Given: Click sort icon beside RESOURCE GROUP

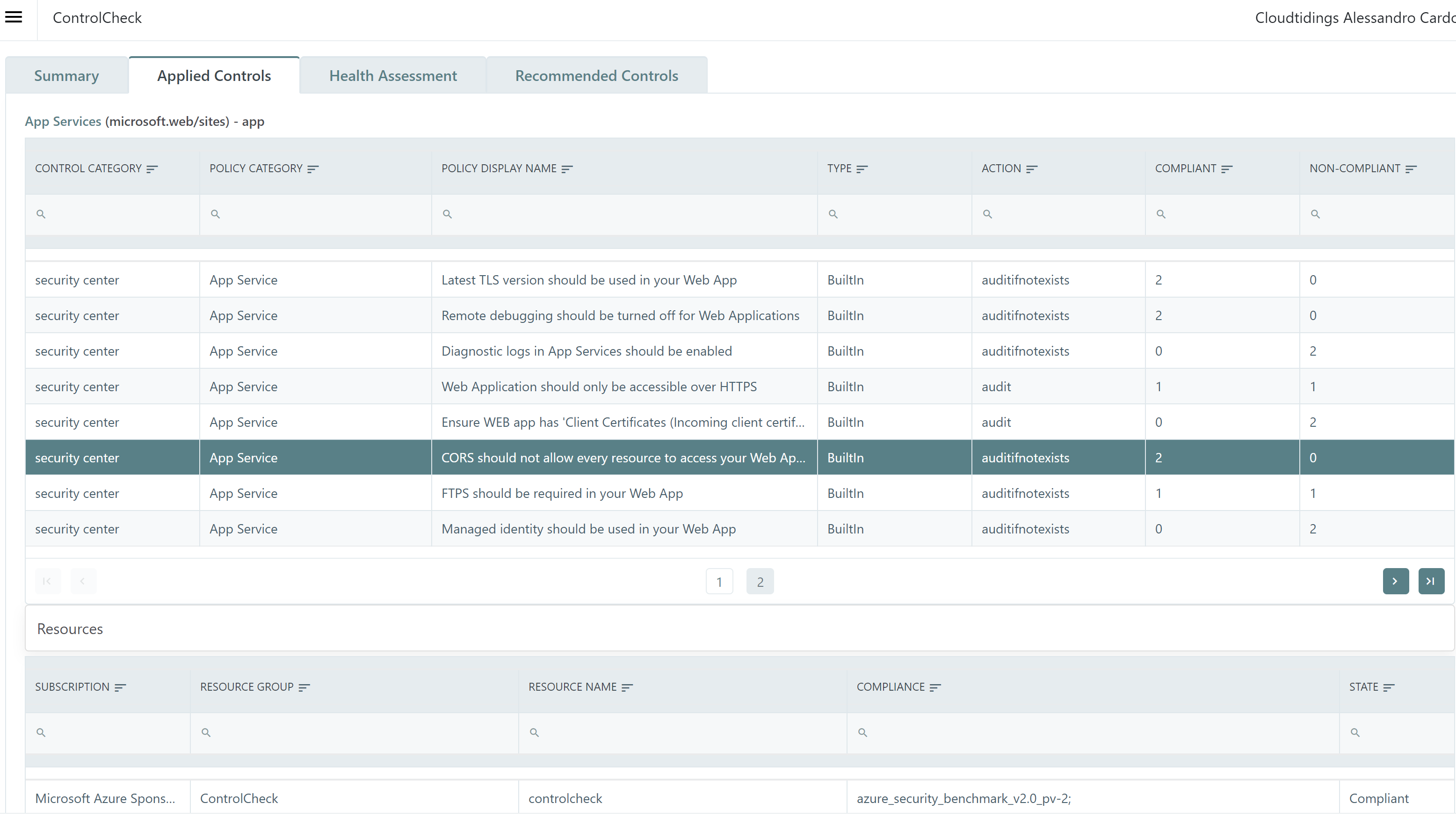Looking at the screenshot, I should (304, 687).
